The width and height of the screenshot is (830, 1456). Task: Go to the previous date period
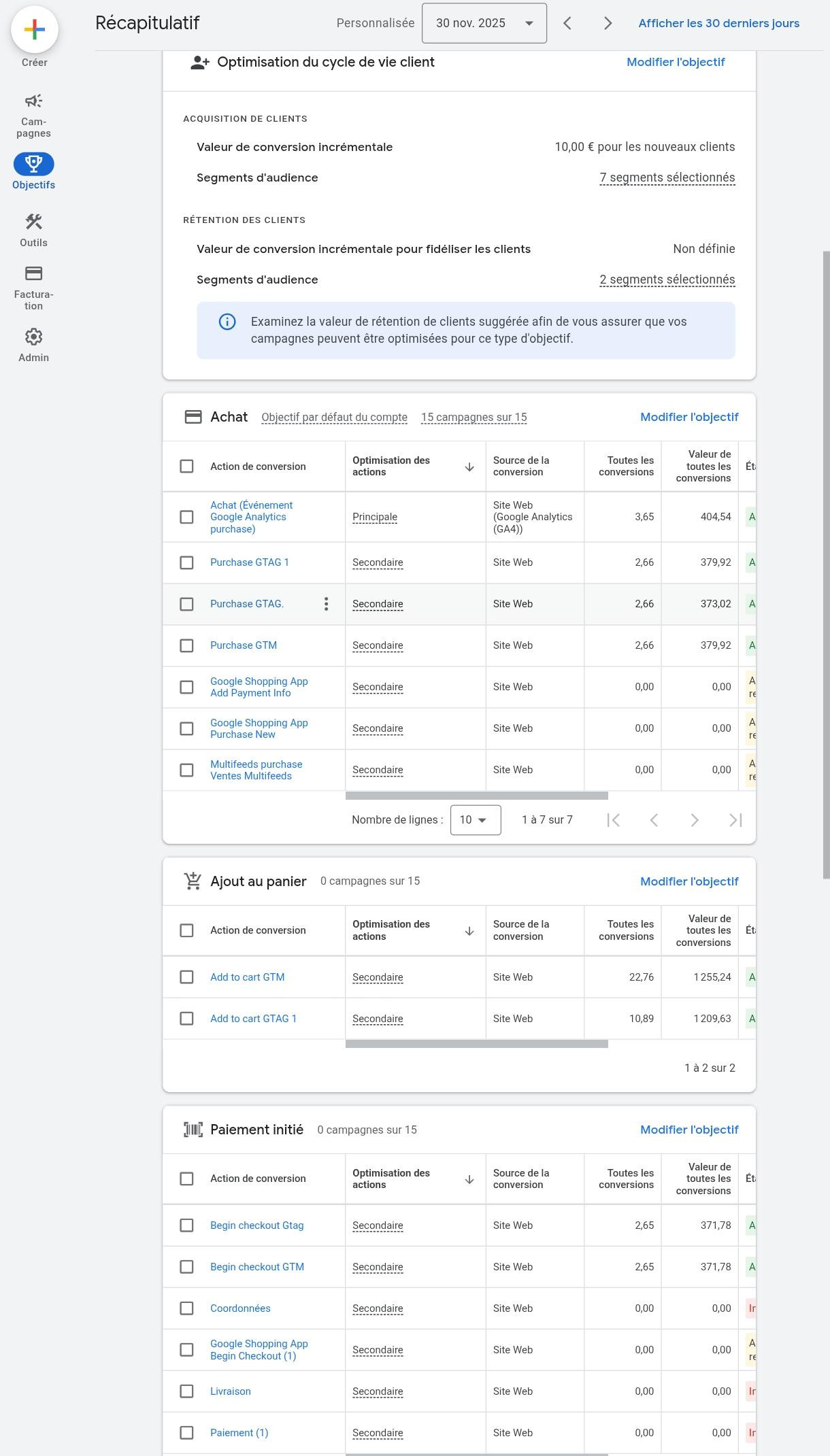tap(567, 23)
